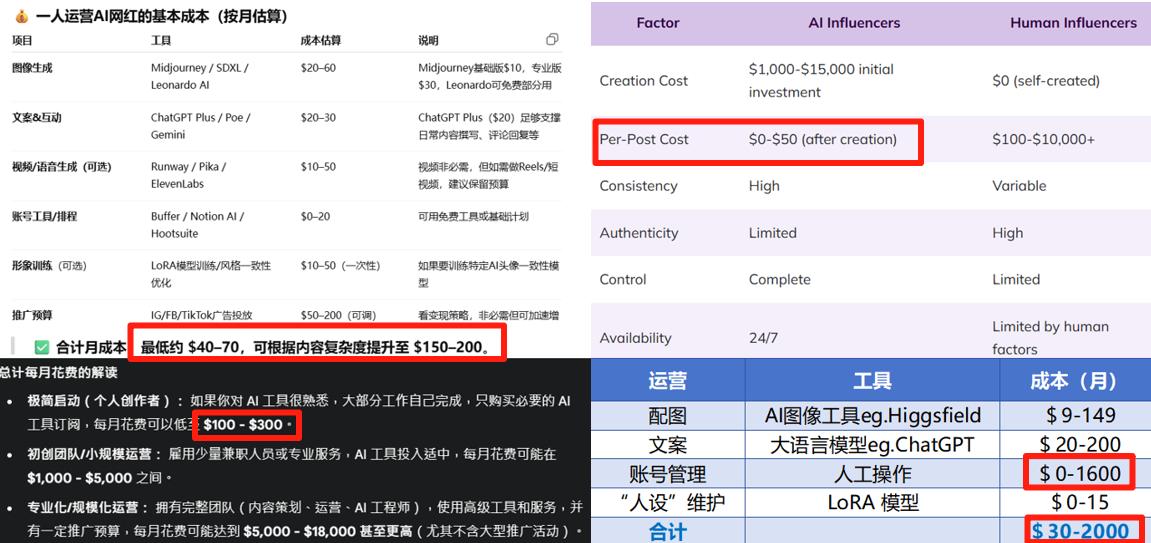Image resolution: width=1151 pixels, height=543 pixels.
Task: Select the 成本估算 column header
Action: (x=320, y=41)
